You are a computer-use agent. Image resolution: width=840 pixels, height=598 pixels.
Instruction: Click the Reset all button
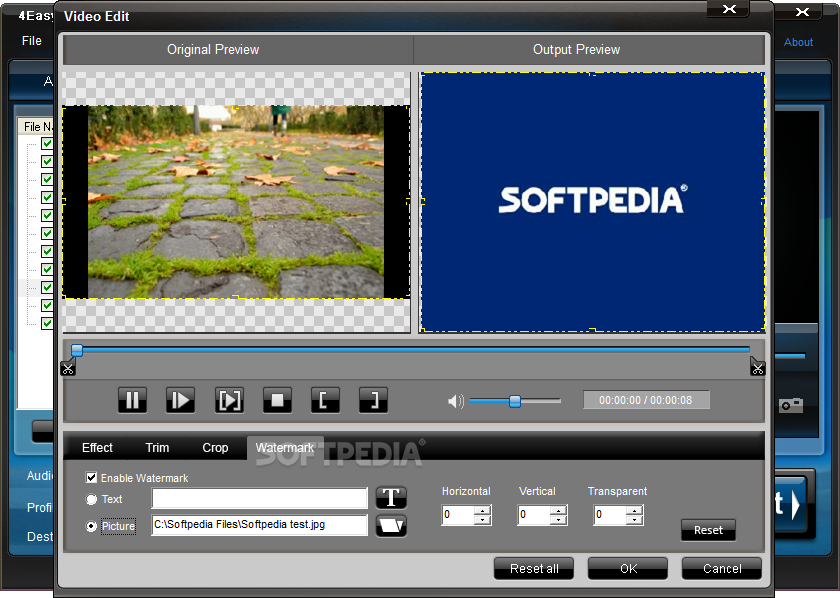point(534,569)
